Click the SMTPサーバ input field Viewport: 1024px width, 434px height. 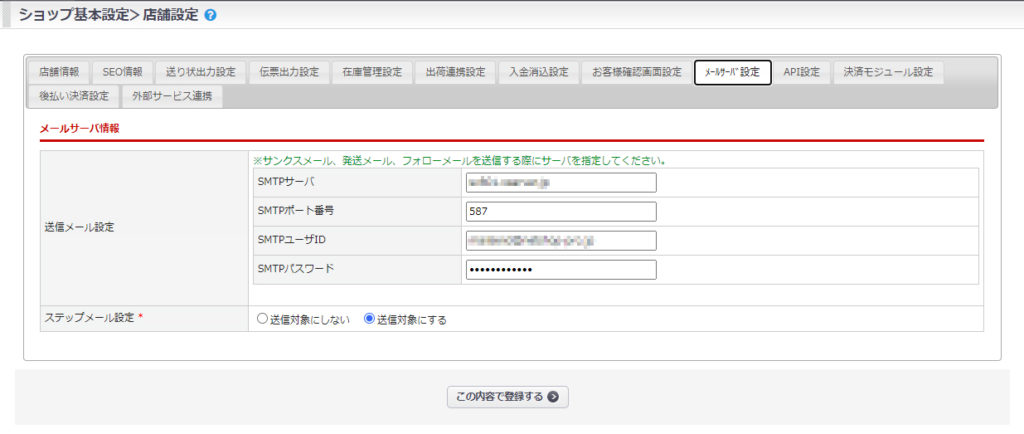click(x=561, y=183)
